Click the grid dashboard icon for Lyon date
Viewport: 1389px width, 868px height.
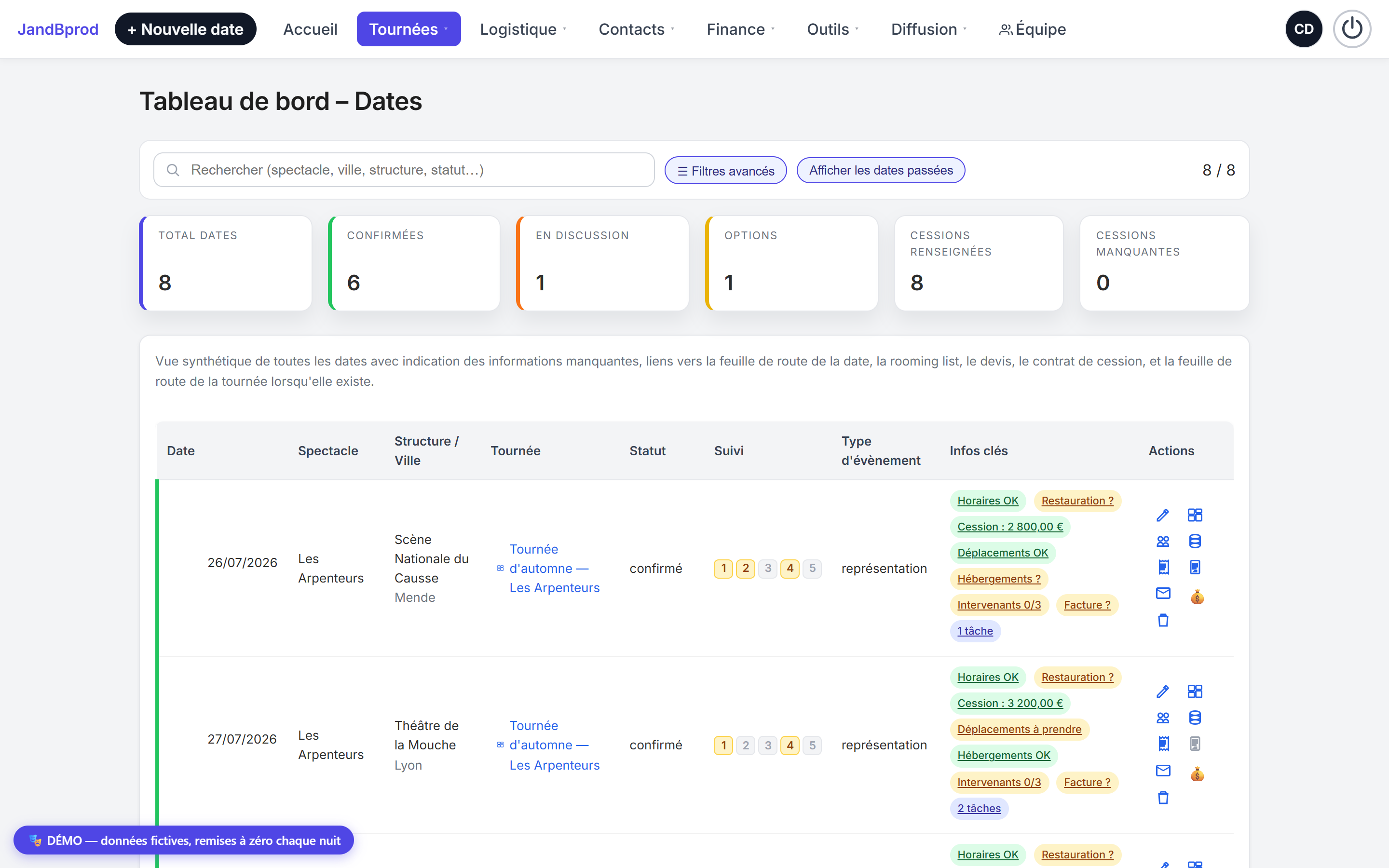click(x=1195, y=691)
